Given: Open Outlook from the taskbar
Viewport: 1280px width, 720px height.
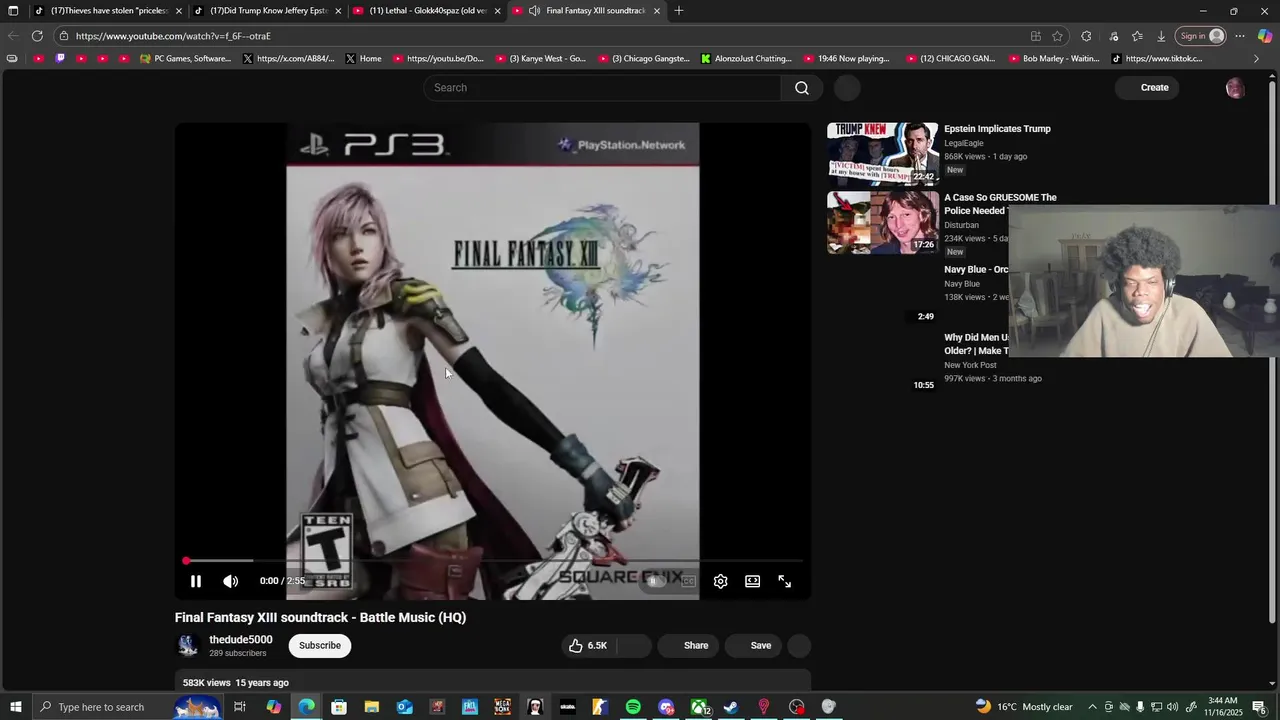Looking at the screenshot, I should click(404, 707).
